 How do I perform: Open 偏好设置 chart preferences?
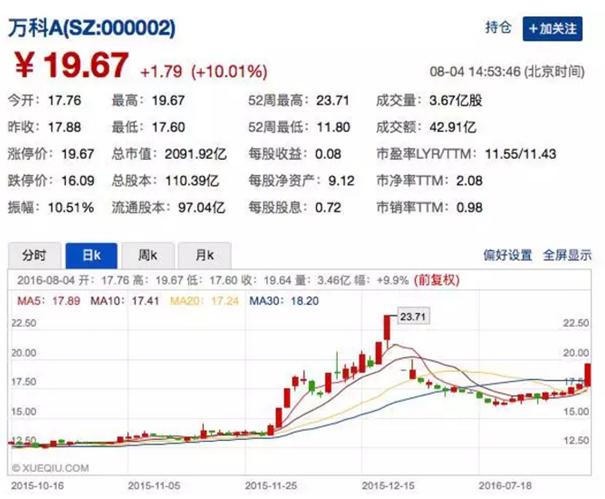click(x=507, y=255)
